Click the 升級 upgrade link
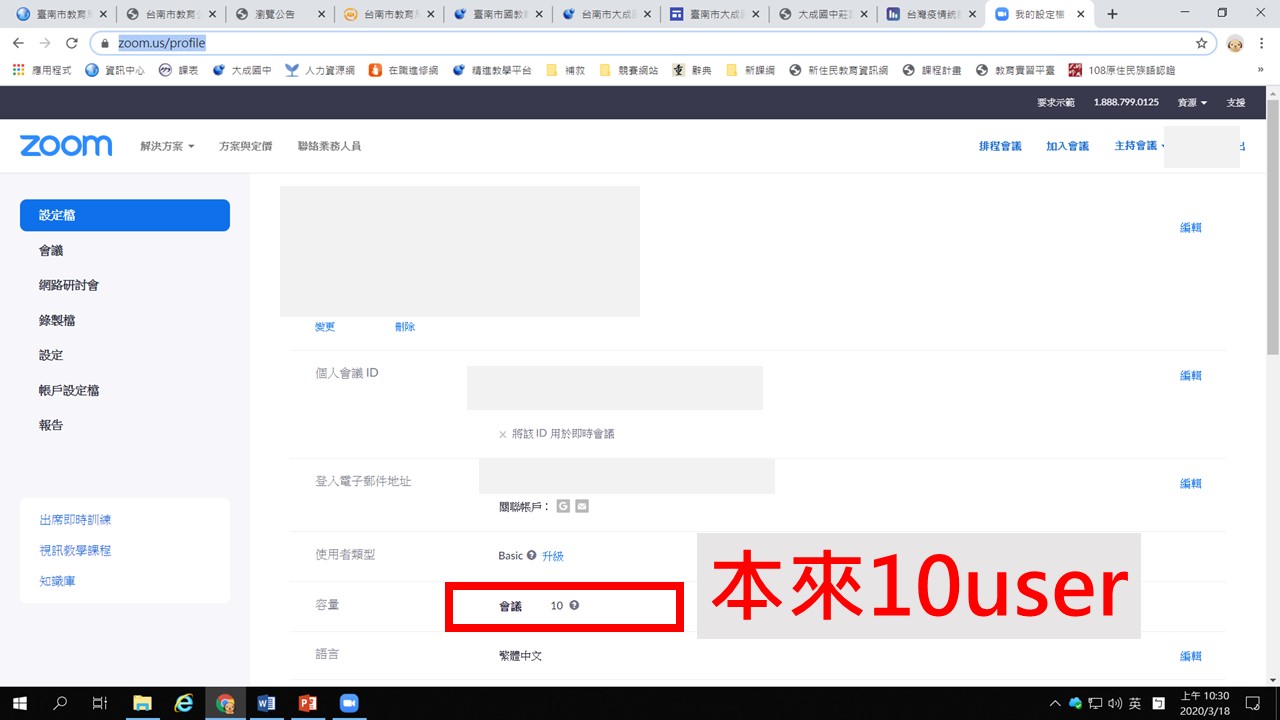Screen dimensions: 1280x720 coord(552,556)
